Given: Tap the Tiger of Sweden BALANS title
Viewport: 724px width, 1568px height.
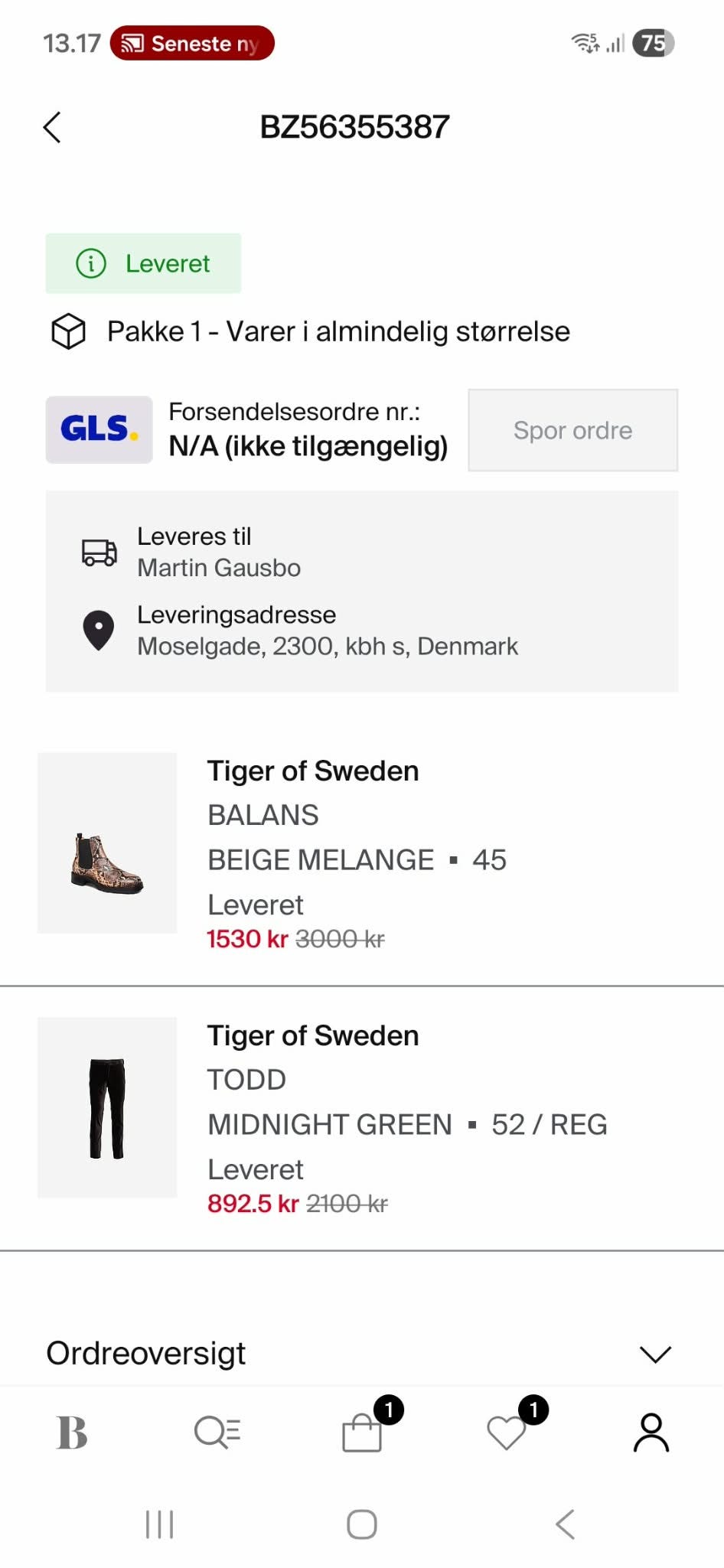Looking at the screenshot, I should (x=313, y=771).
